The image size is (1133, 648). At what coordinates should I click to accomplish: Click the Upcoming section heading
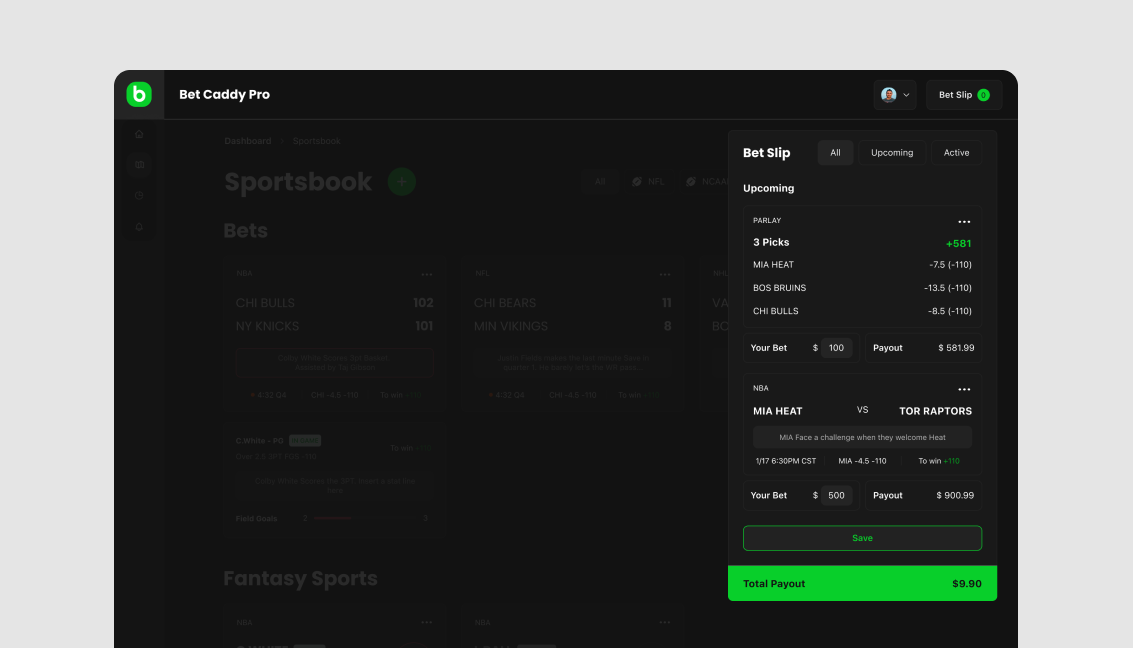(x=768, y=188)
